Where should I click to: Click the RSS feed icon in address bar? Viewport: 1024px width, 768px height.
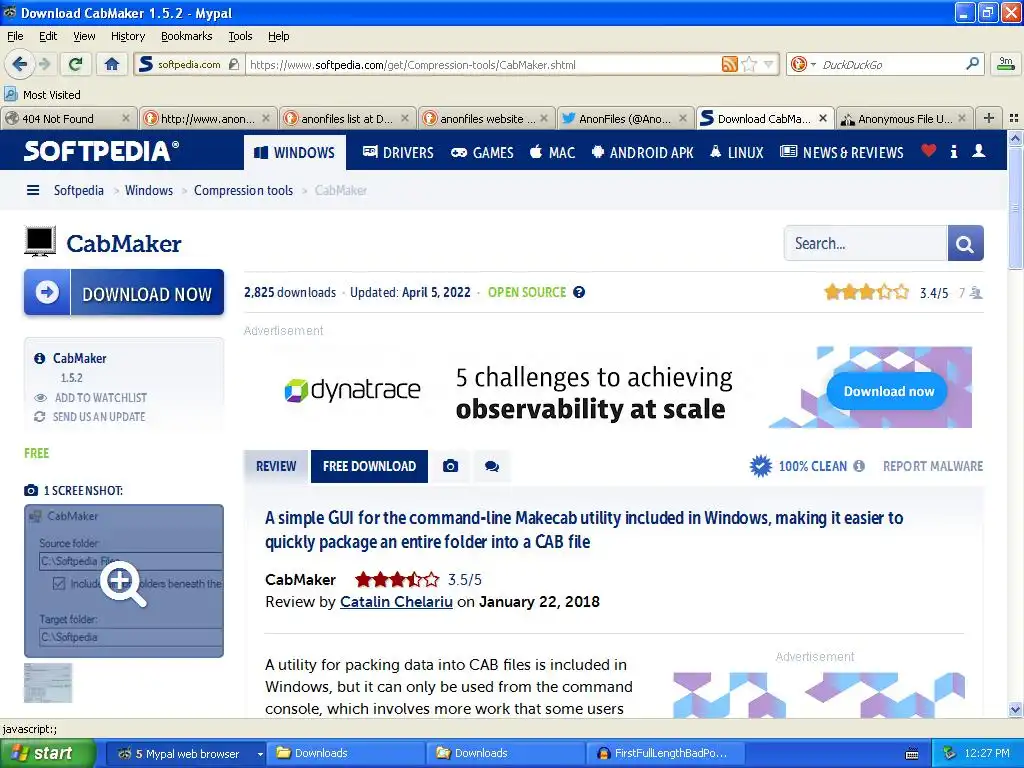tap(729, 64)
